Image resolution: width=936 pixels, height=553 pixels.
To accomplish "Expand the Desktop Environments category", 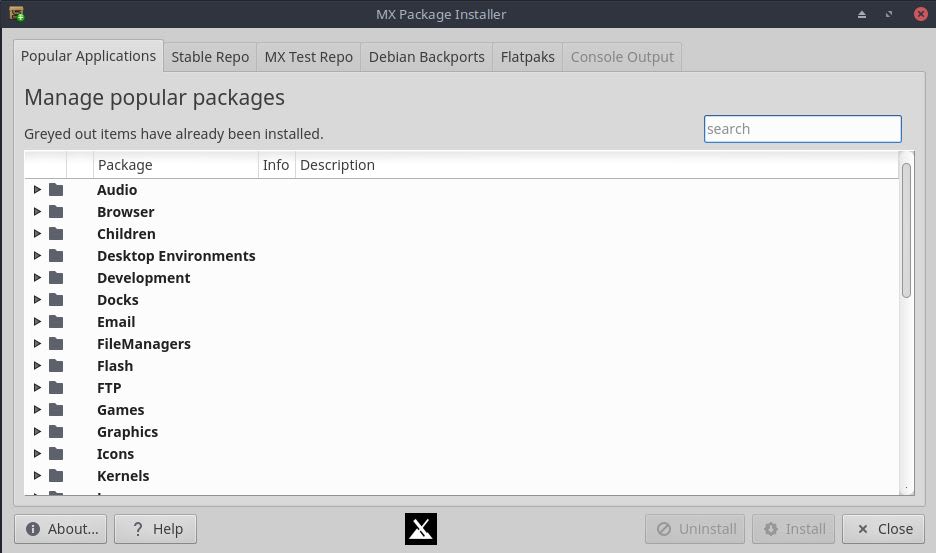I will (37, 256).
